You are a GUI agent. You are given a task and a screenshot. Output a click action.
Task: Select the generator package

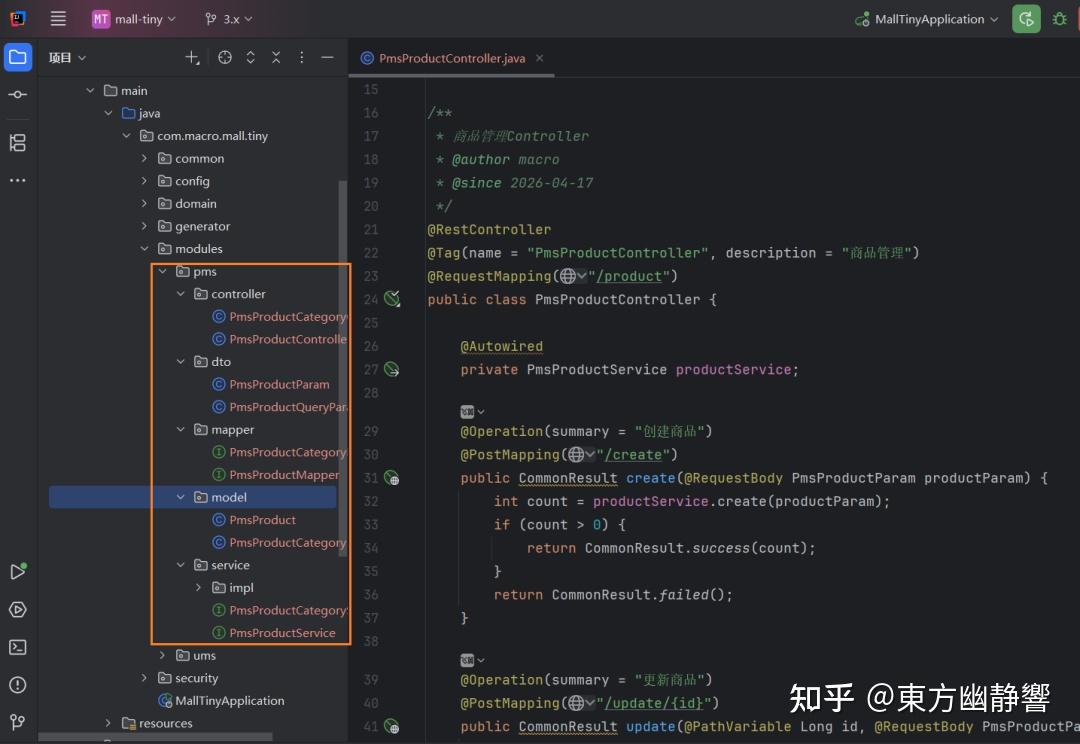[x=202, y=226]
